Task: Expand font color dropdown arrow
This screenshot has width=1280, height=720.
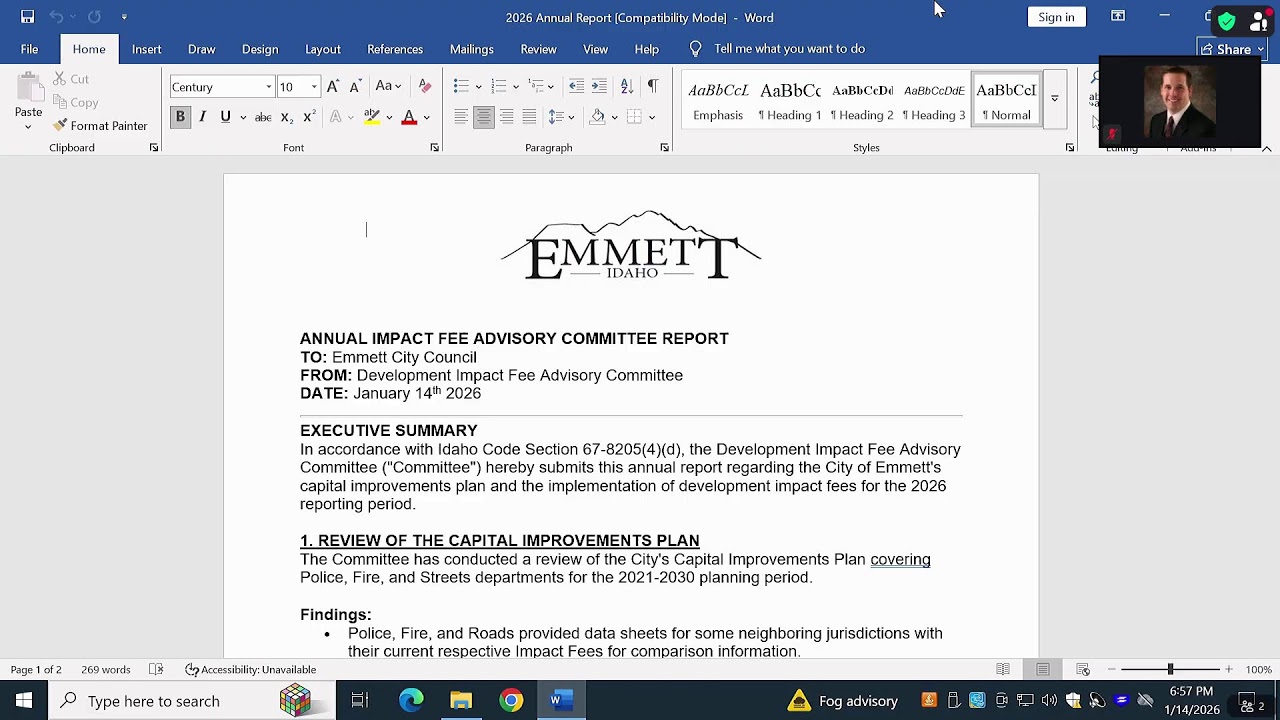Action: coord(426,117)
